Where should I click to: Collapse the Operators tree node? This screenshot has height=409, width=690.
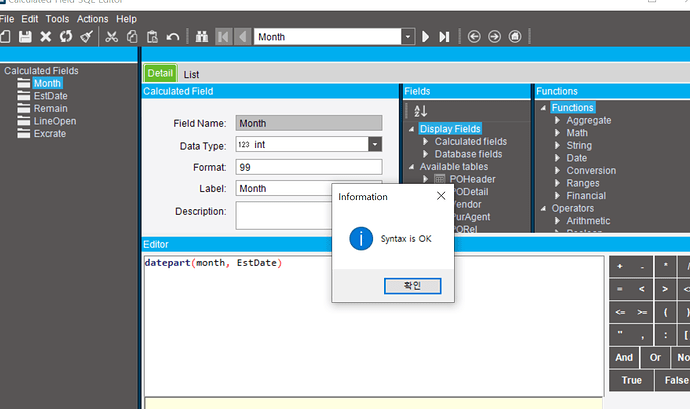click(x=543, y=209)
